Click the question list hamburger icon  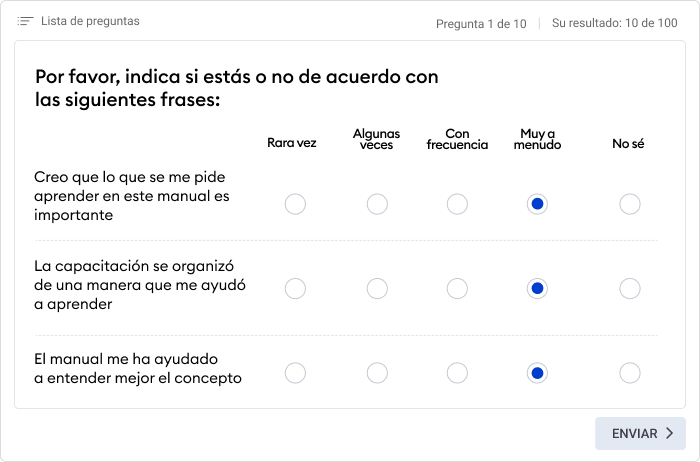coord(26,21)
